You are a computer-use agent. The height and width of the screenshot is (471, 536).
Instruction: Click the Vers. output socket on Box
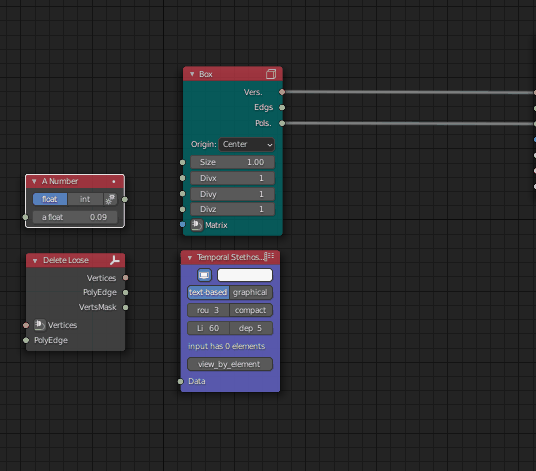pyautogui.click(x=282, y=92)
